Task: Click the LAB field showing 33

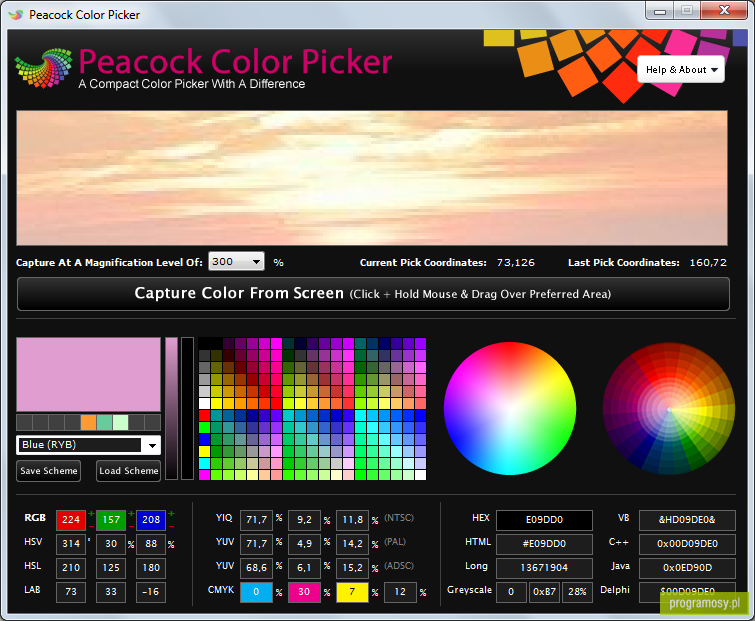Action: pyautogui.click(x=111, y=592)
